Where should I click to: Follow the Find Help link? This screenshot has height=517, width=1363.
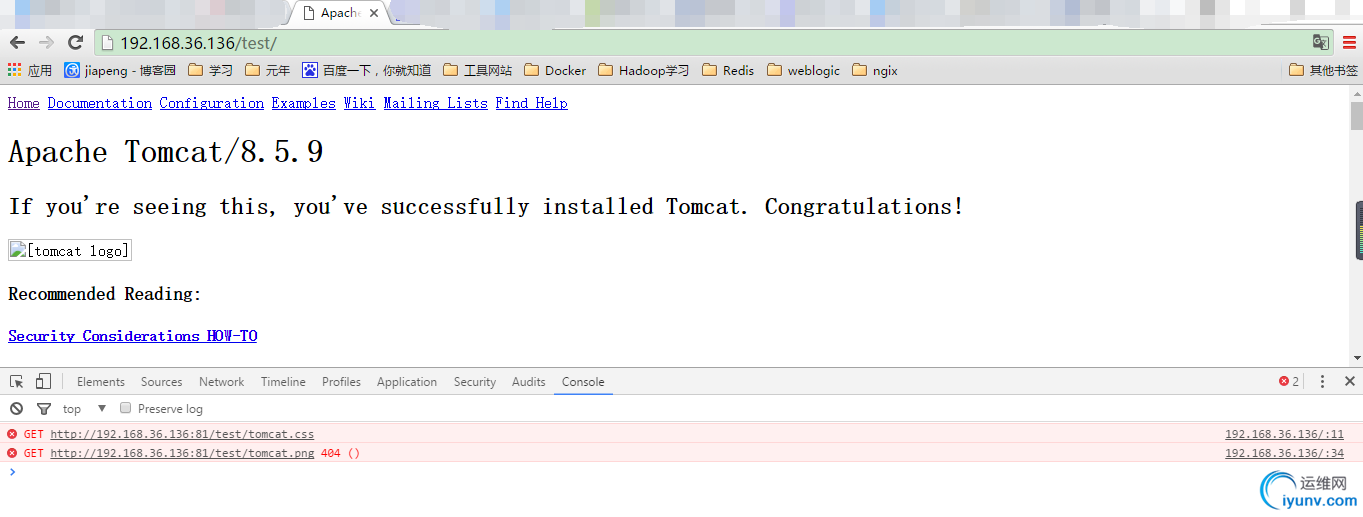tap(532, 103)
